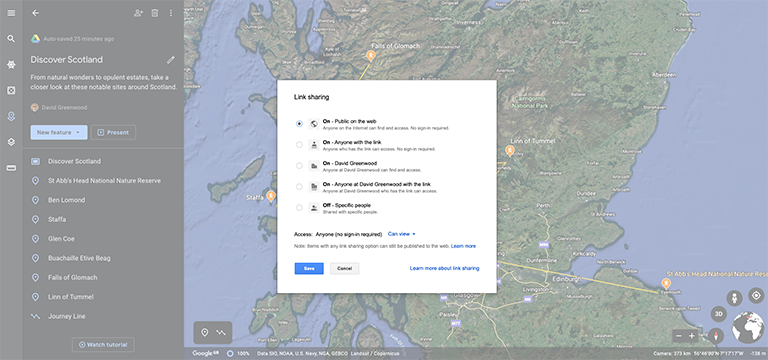Click the Watch tutorial button
Viewport: 768px width, 360px height.
103,345
